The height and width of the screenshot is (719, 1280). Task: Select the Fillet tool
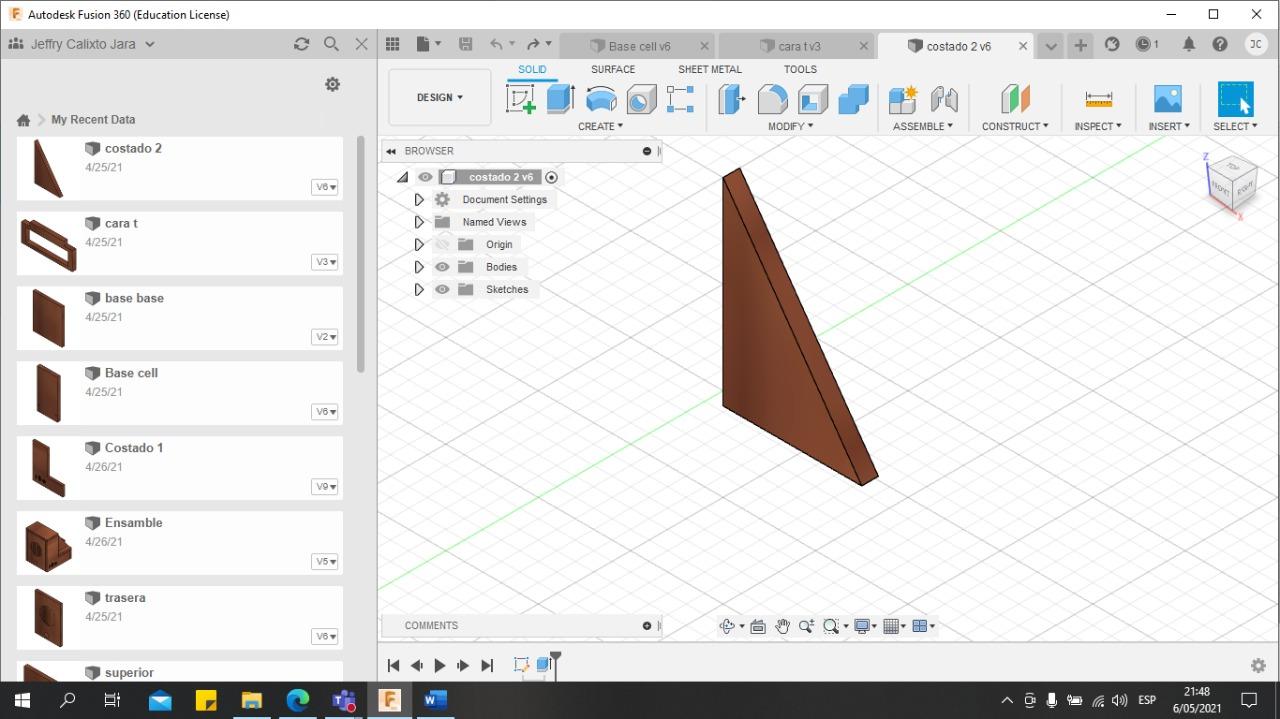point(772,98)
